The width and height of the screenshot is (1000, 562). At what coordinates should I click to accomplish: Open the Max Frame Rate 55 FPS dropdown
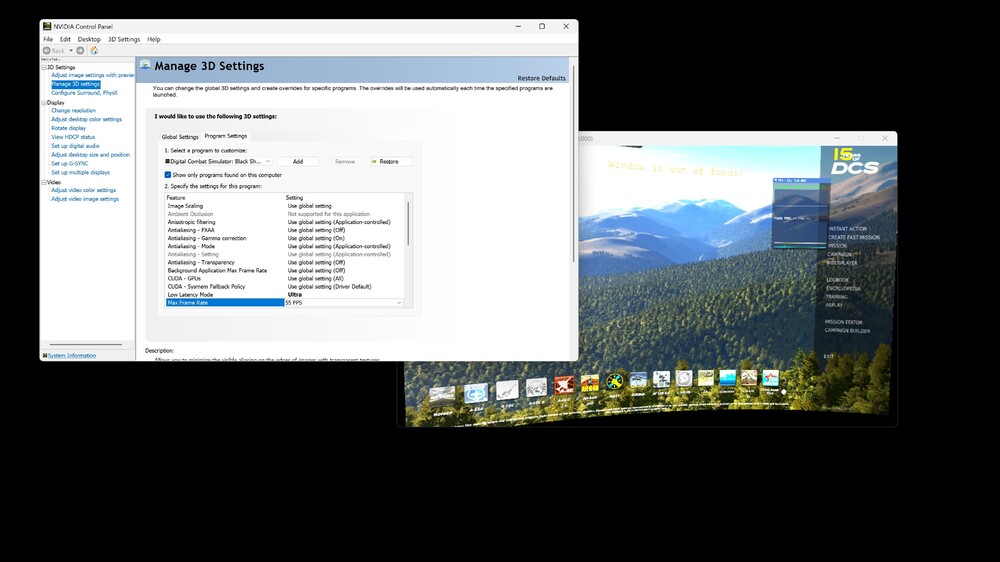pos(344,302)
